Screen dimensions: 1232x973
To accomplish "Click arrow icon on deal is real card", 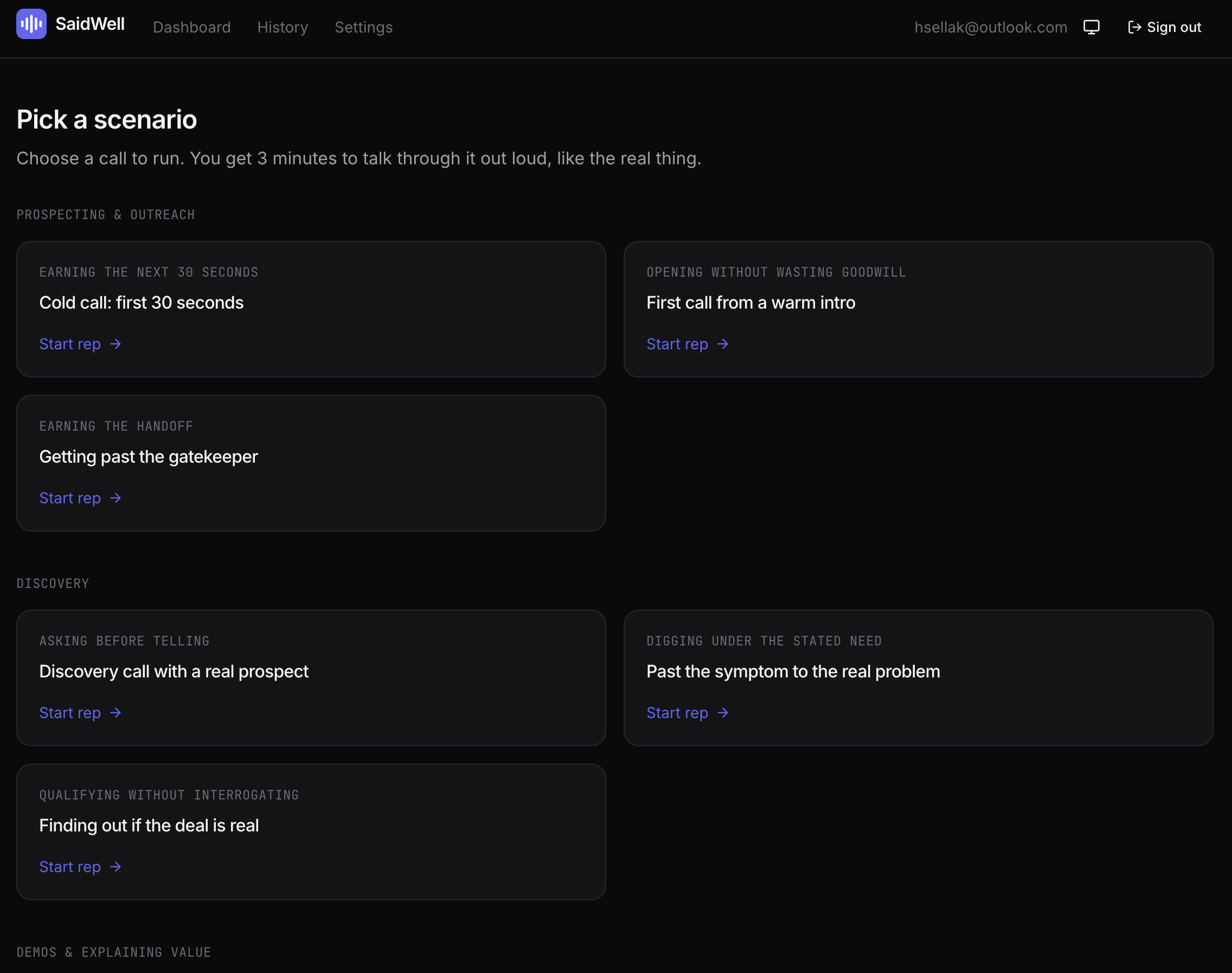I will tap(116, 867).
